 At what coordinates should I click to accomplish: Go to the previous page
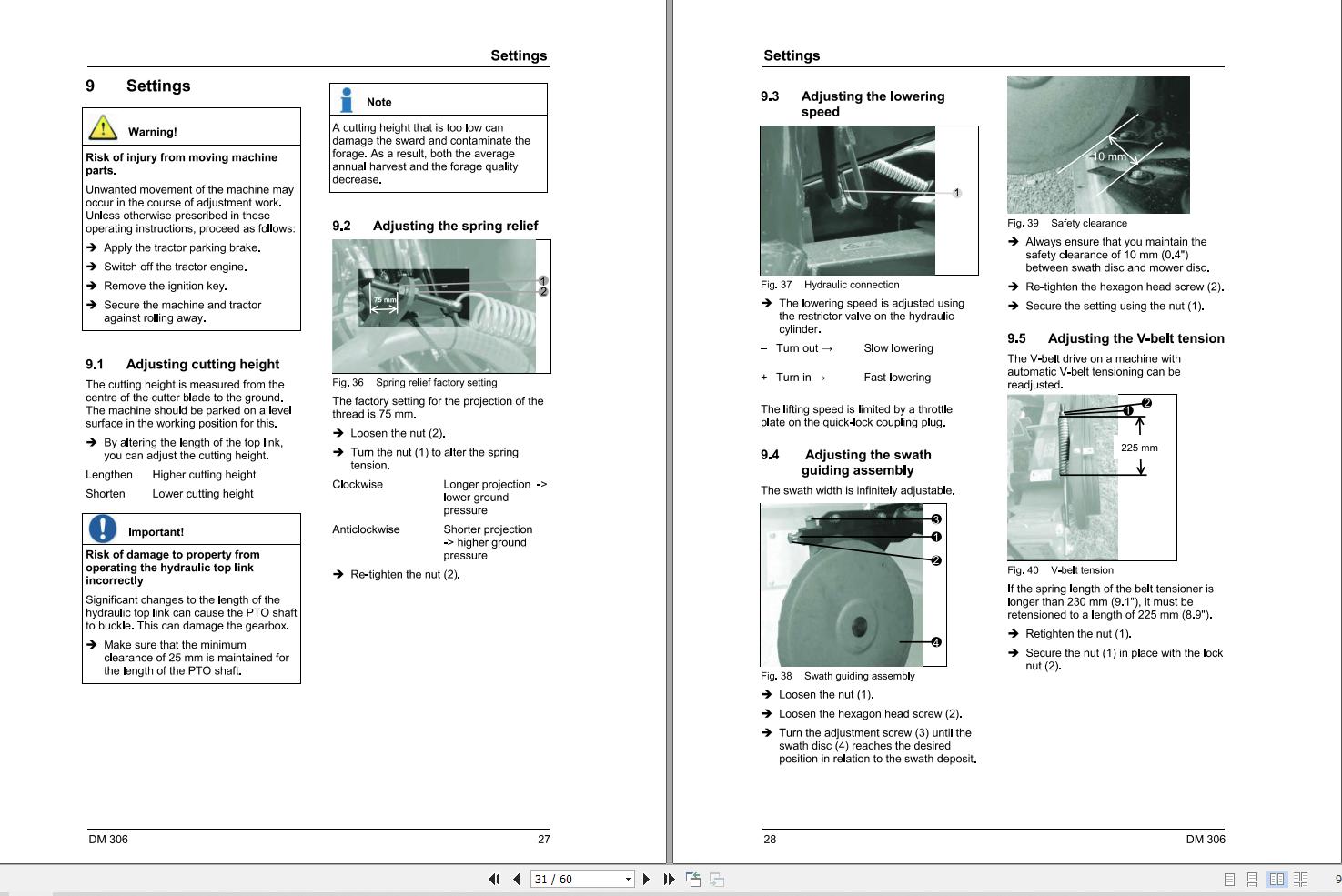(516, 879)
